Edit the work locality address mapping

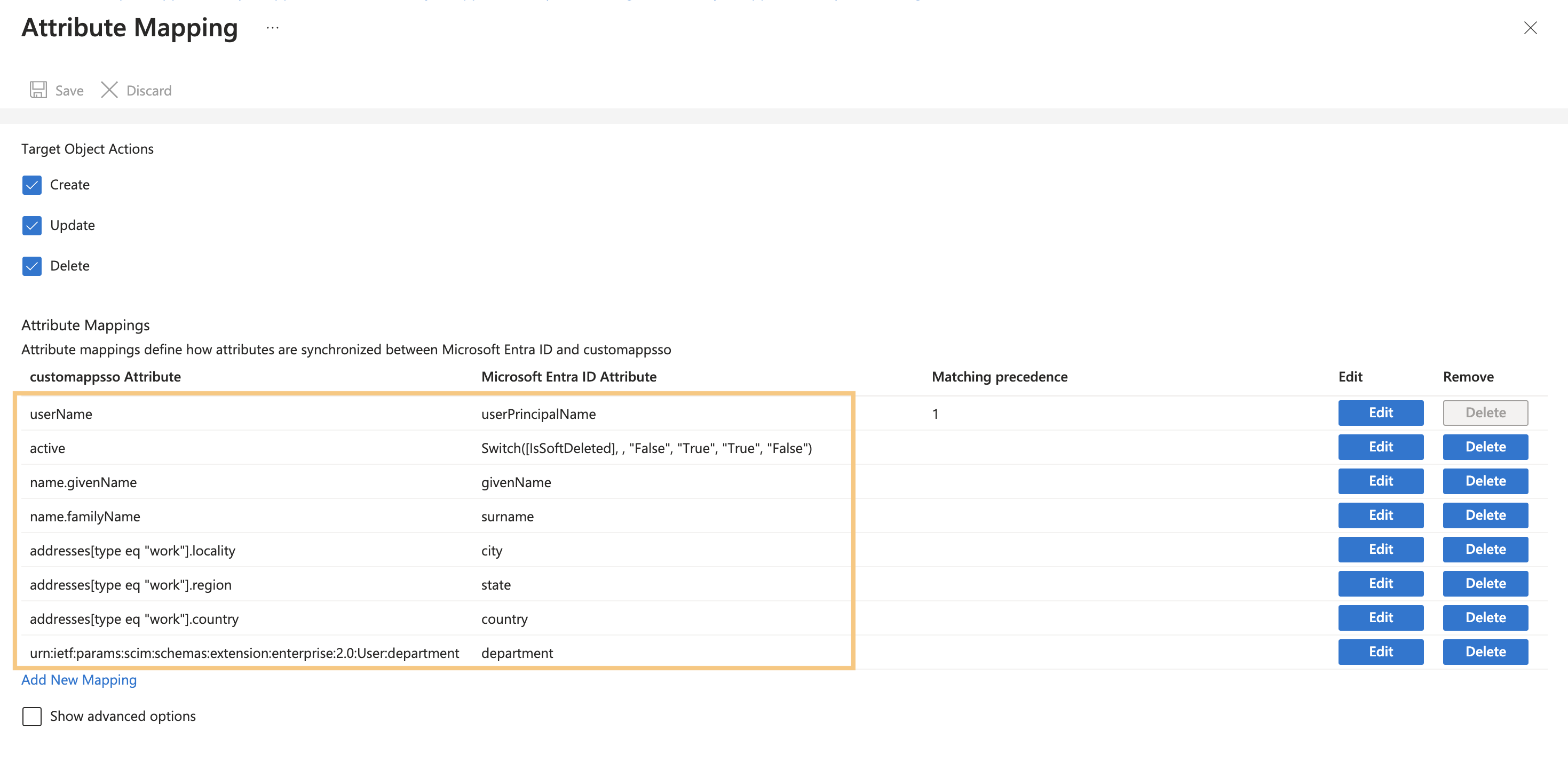point(1381,549)
